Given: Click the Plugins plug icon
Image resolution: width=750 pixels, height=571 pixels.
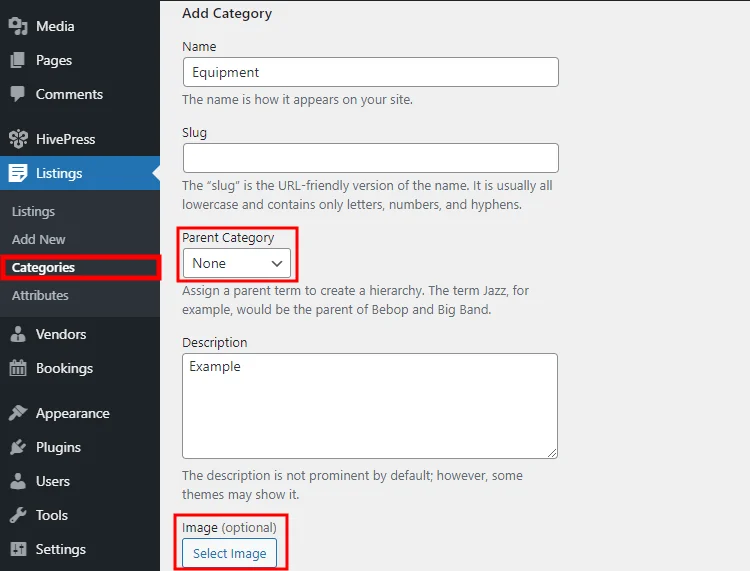Looking at the screenshot, I should (x=18, y=447).
